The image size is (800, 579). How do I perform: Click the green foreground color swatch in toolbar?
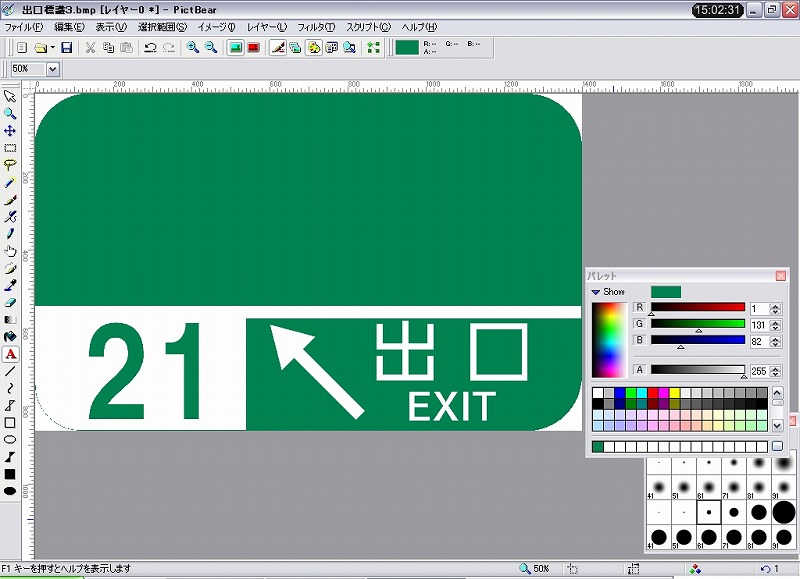coord(407,47)
